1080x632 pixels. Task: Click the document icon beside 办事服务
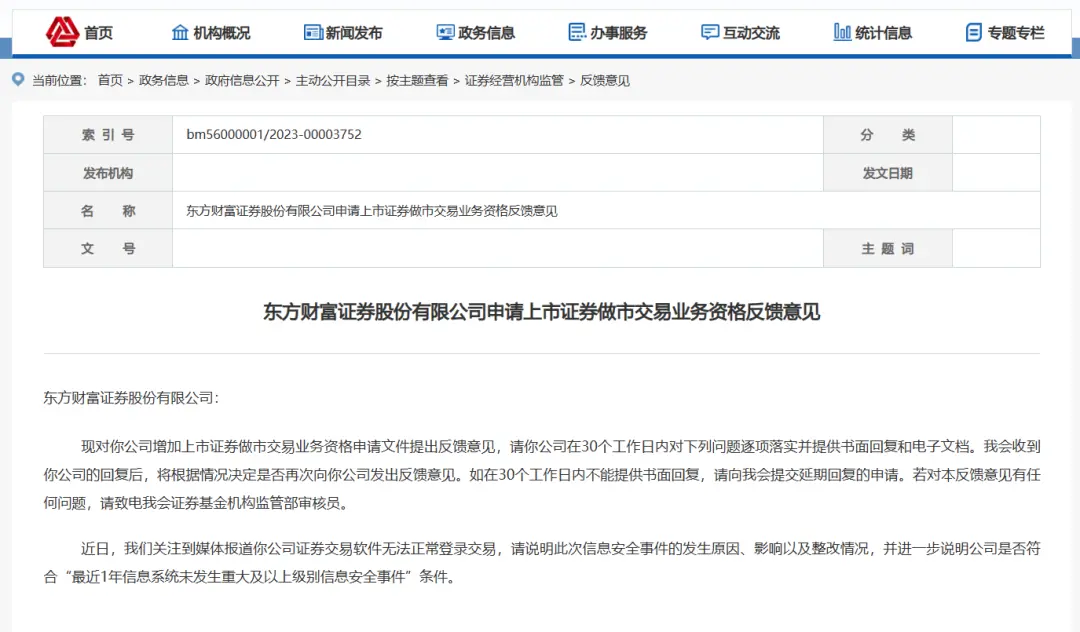[577, 32]
